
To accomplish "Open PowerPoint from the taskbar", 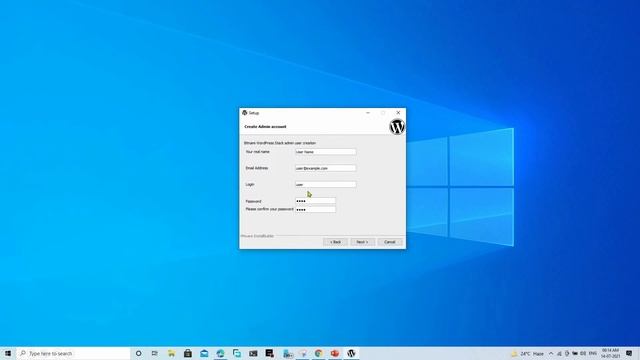I will click(335, 353).
